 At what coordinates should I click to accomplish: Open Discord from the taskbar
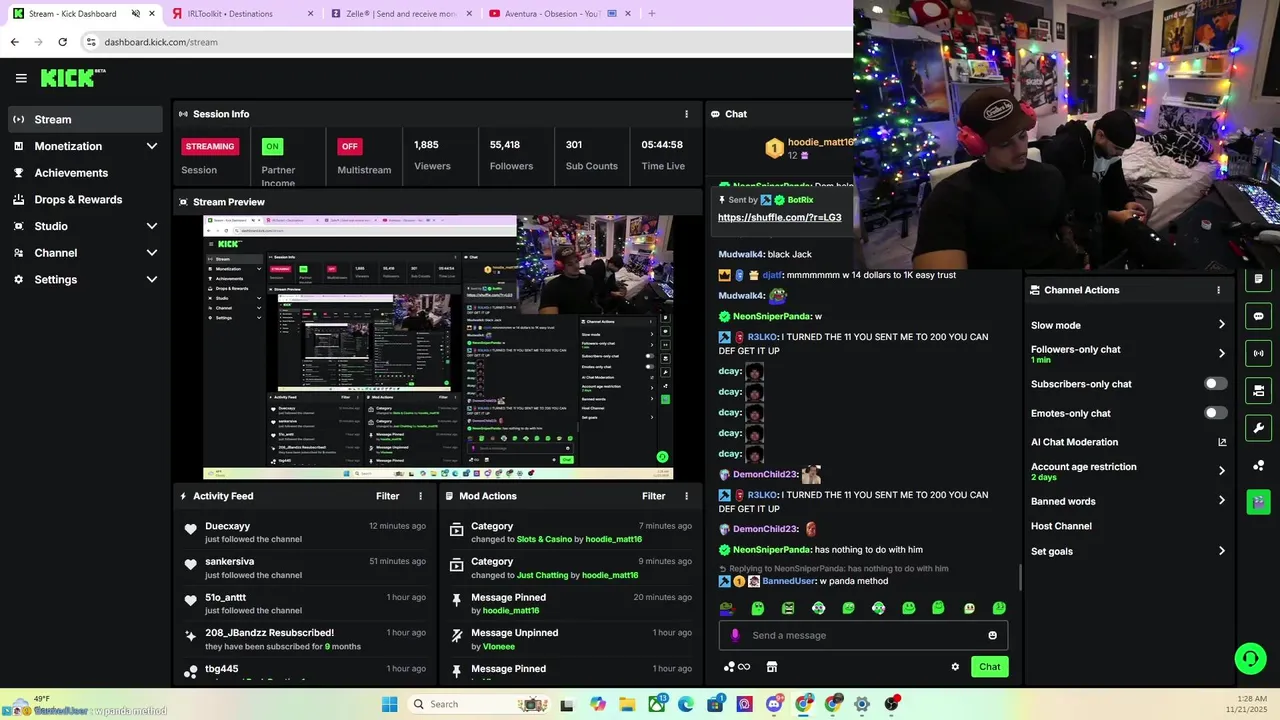(x=773, y=704)
